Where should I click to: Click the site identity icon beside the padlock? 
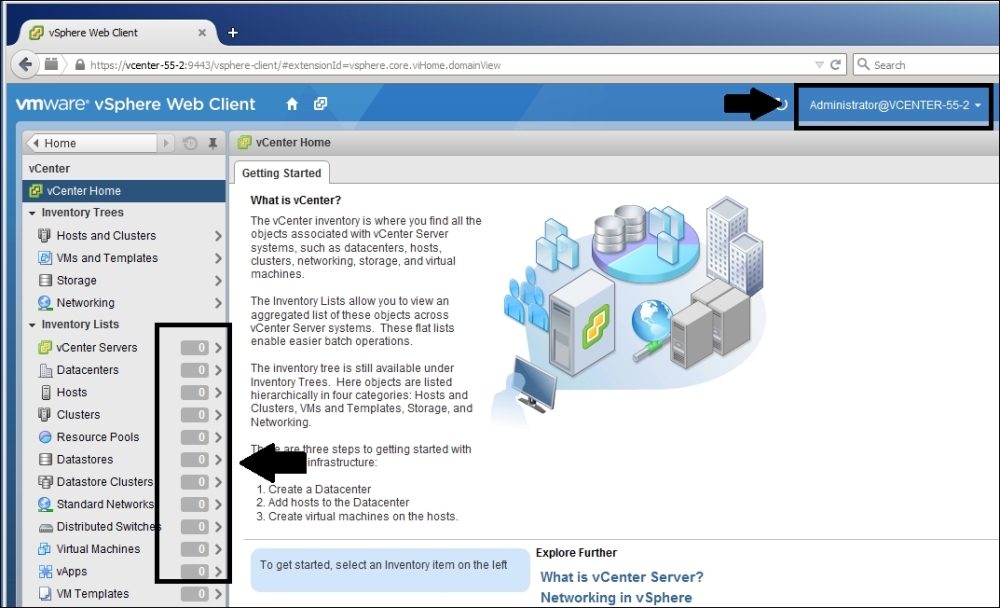click(52, 64)
